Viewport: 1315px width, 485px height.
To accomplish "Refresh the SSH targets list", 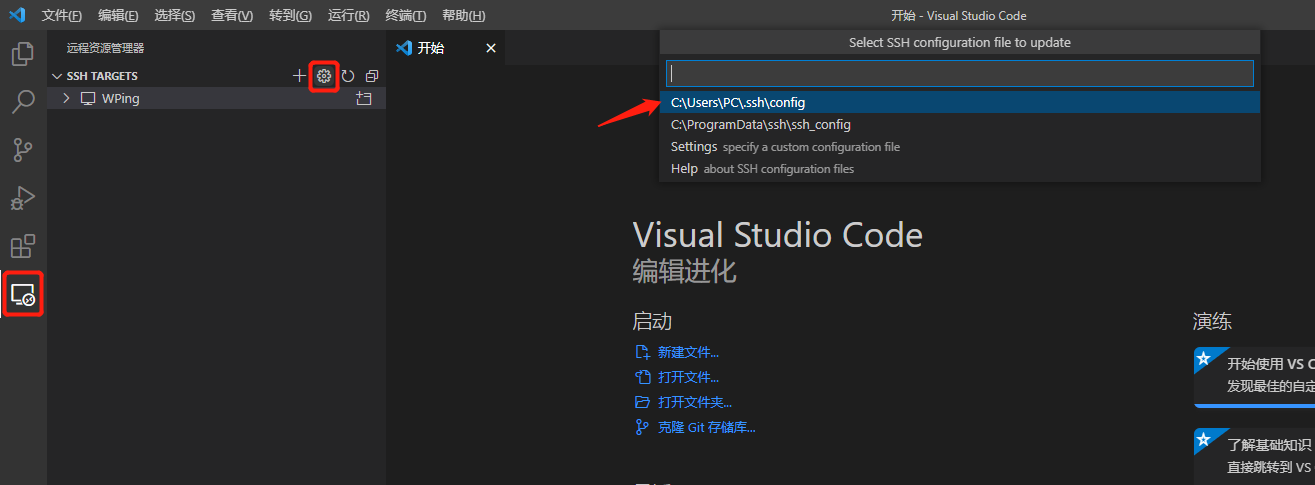I will pyautogui.click(x=348, y=76).
